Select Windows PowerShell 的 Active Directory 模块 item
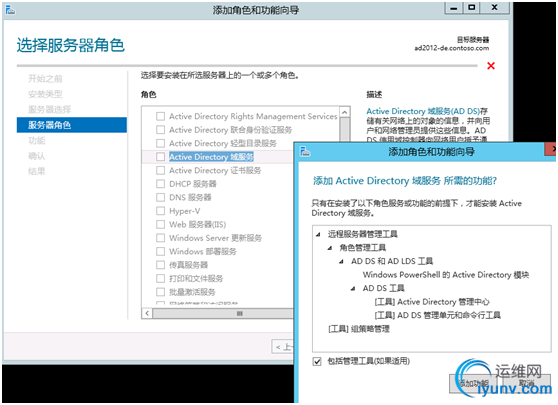This screenshot has height=405, width=558. click(446, 275)
